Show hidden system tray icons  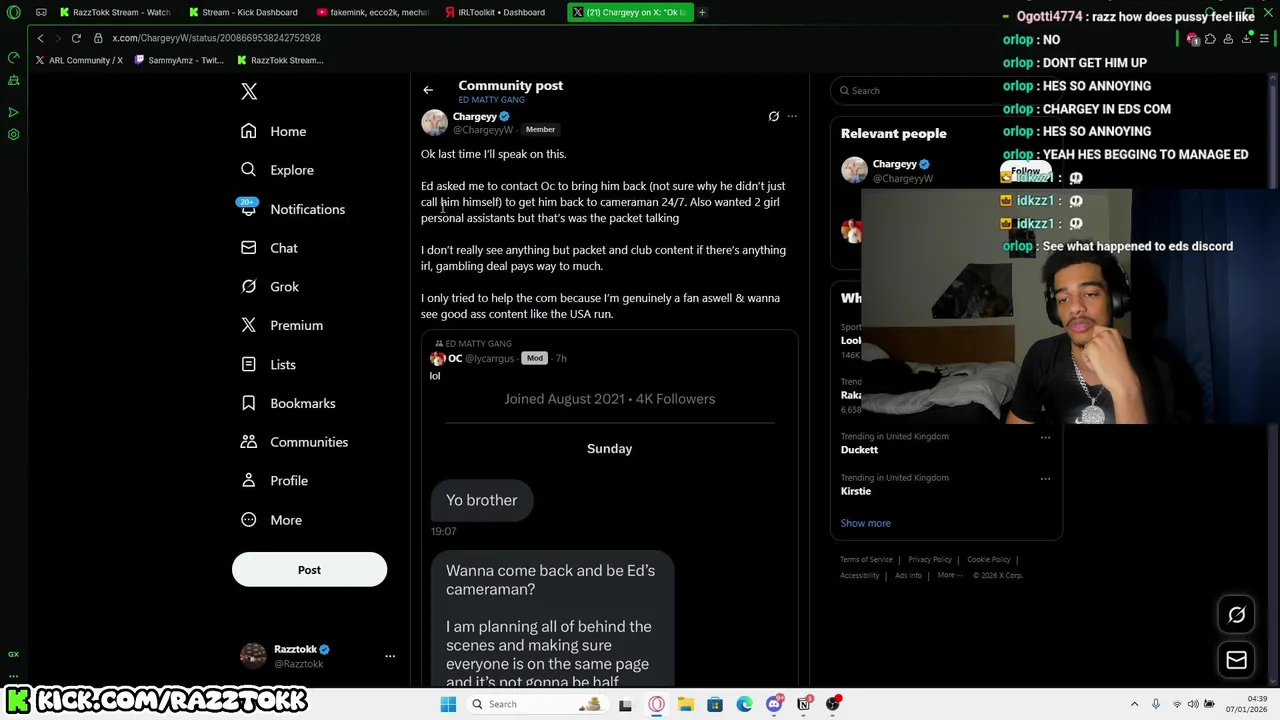(1134, 704)
